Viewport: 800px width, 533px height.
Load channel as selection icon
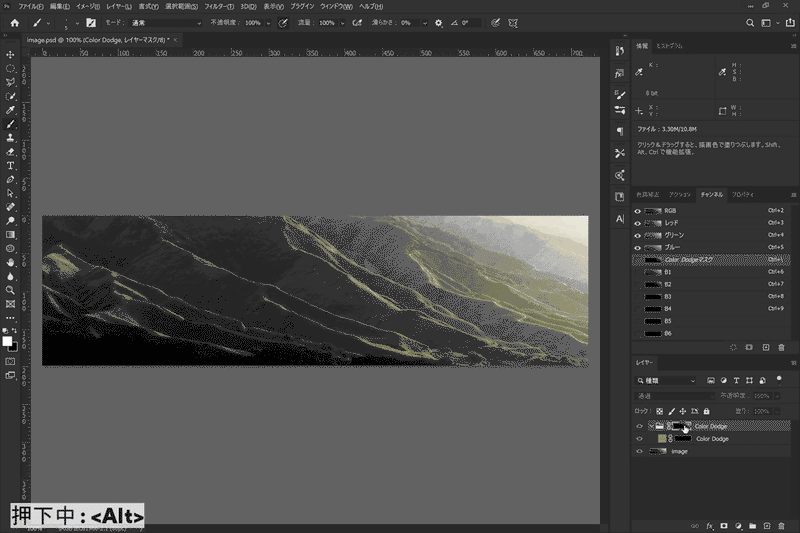click(x=733, y=347)
